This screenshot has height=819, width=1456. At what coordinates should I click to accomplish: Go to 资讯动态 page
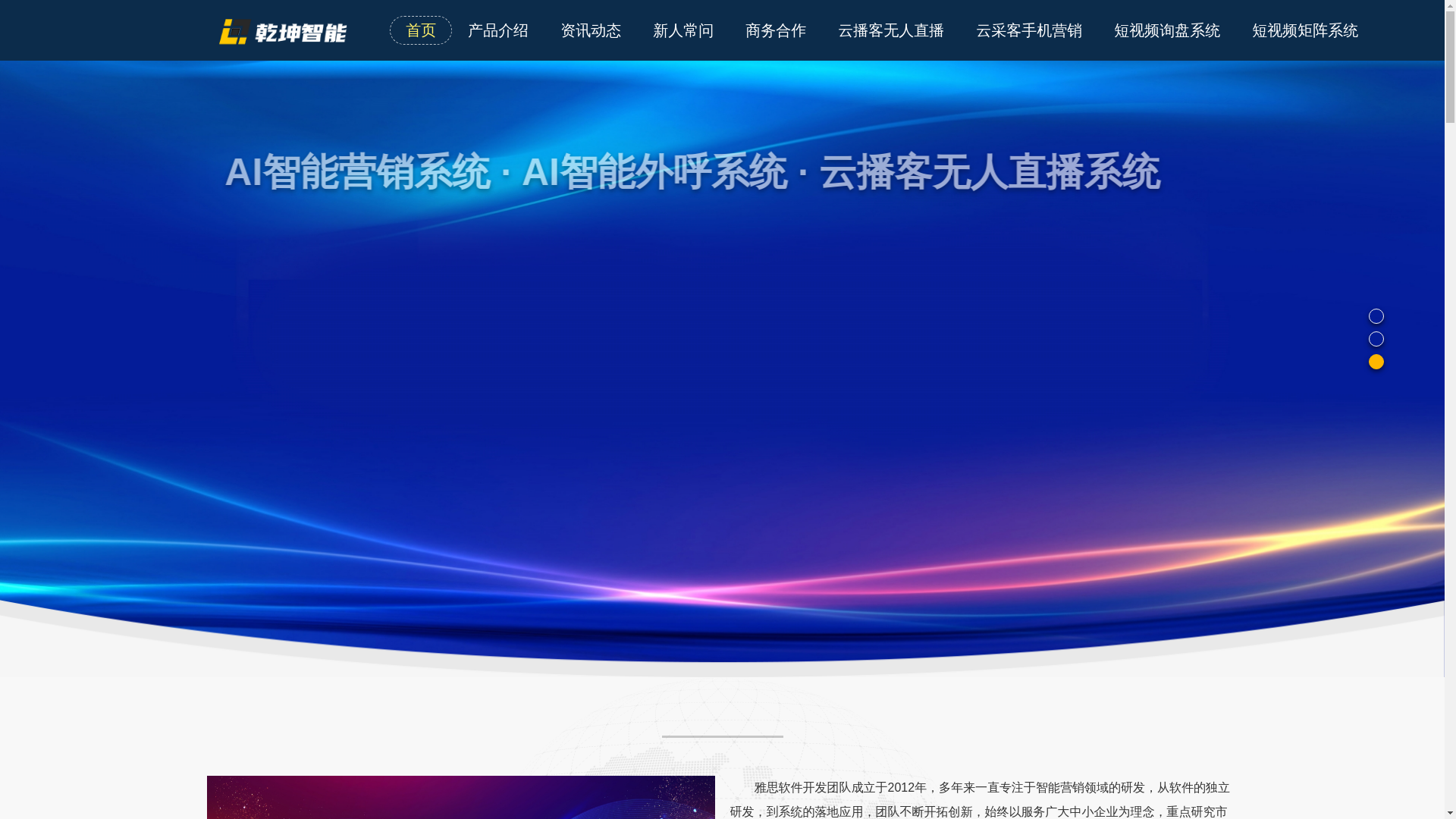point(591,30)
